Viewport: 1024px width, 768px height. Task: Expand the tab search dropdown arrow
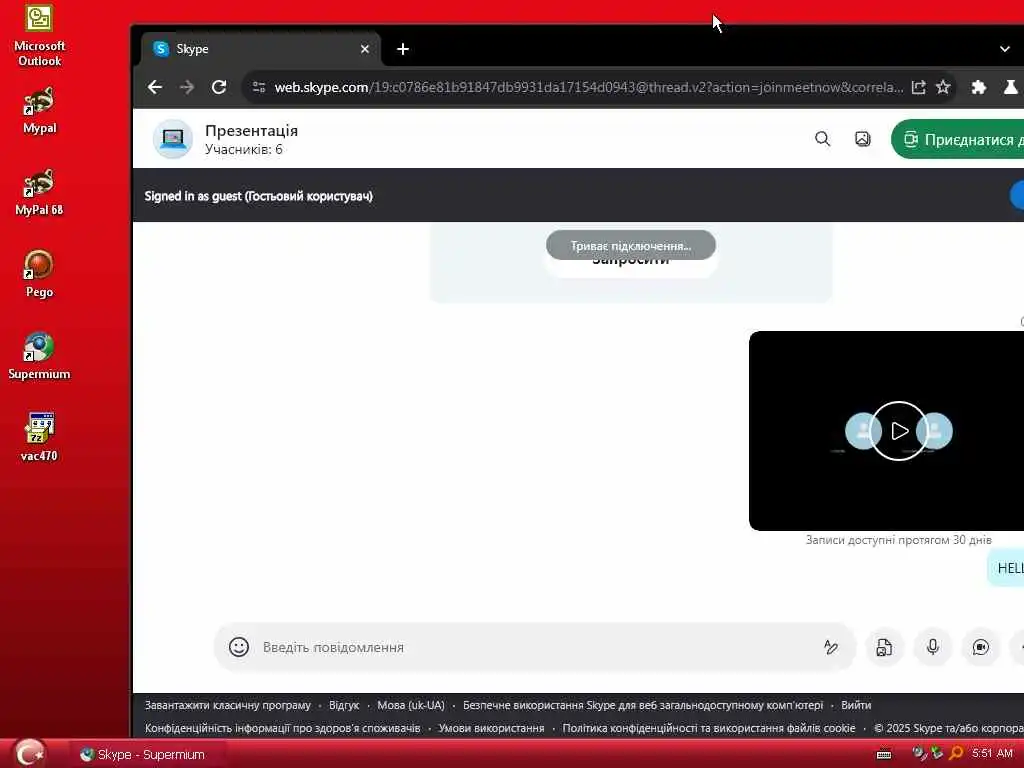[1004, 49]
